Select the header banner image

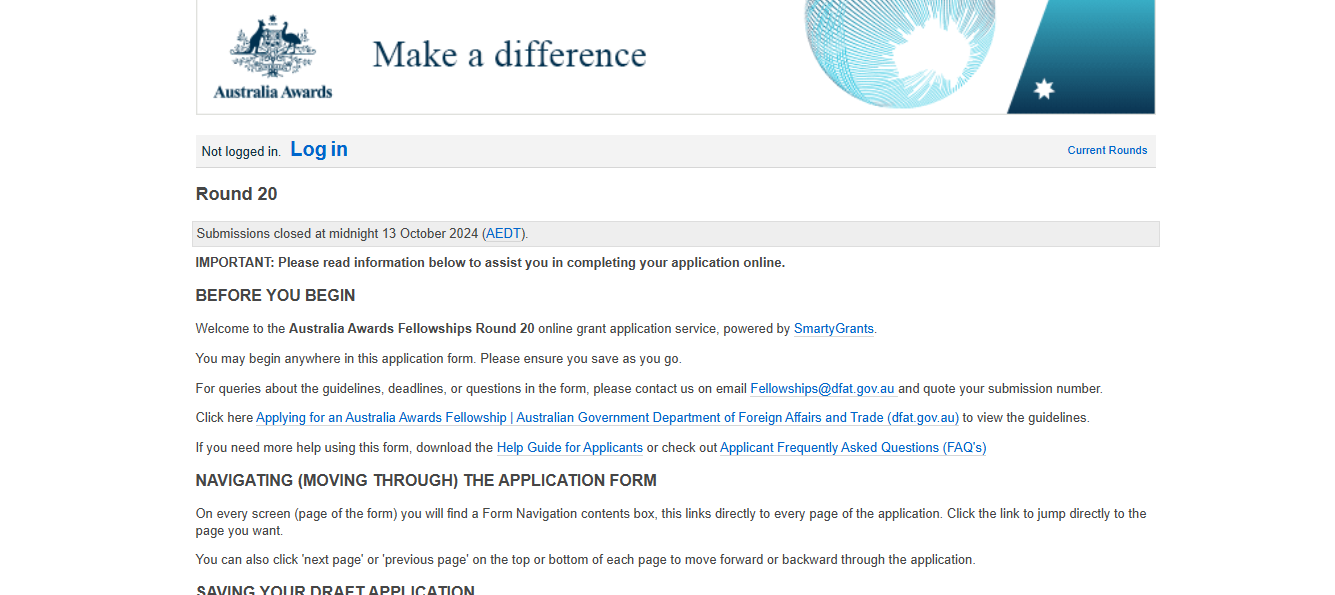pyautogui.click(x=676, y=57)
